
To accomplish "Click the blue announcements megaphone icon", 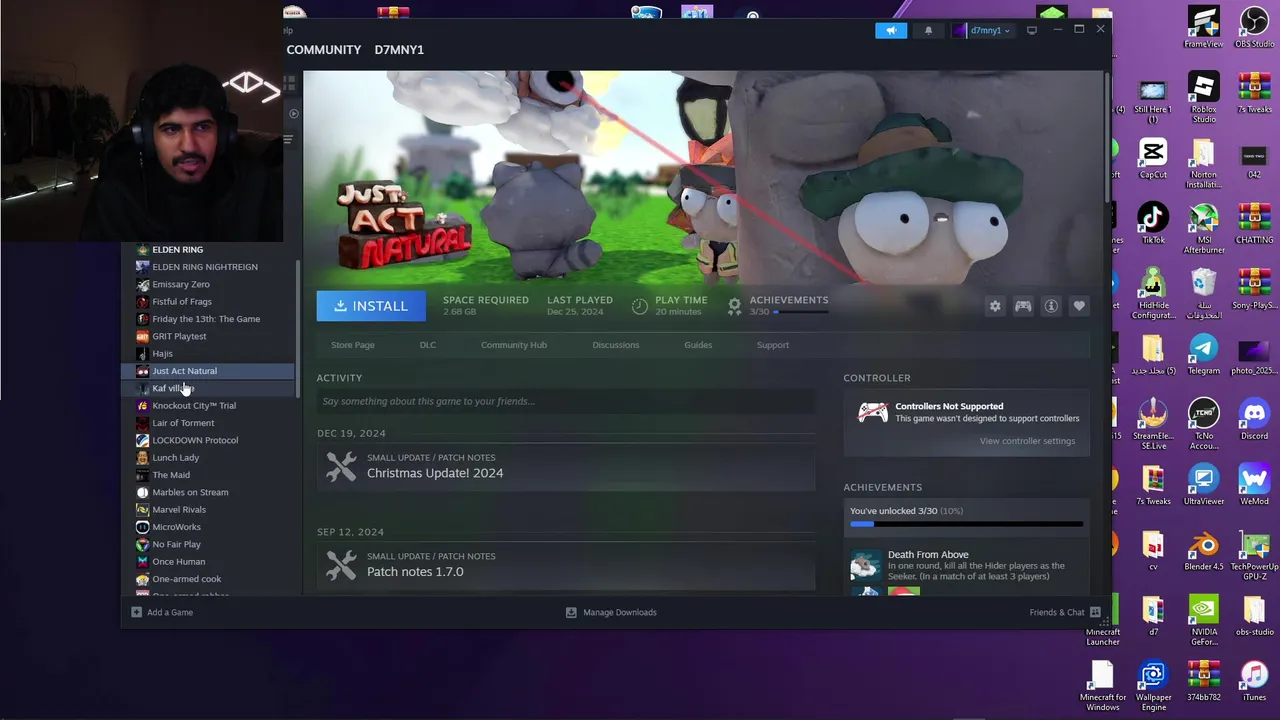I will 891,30.
